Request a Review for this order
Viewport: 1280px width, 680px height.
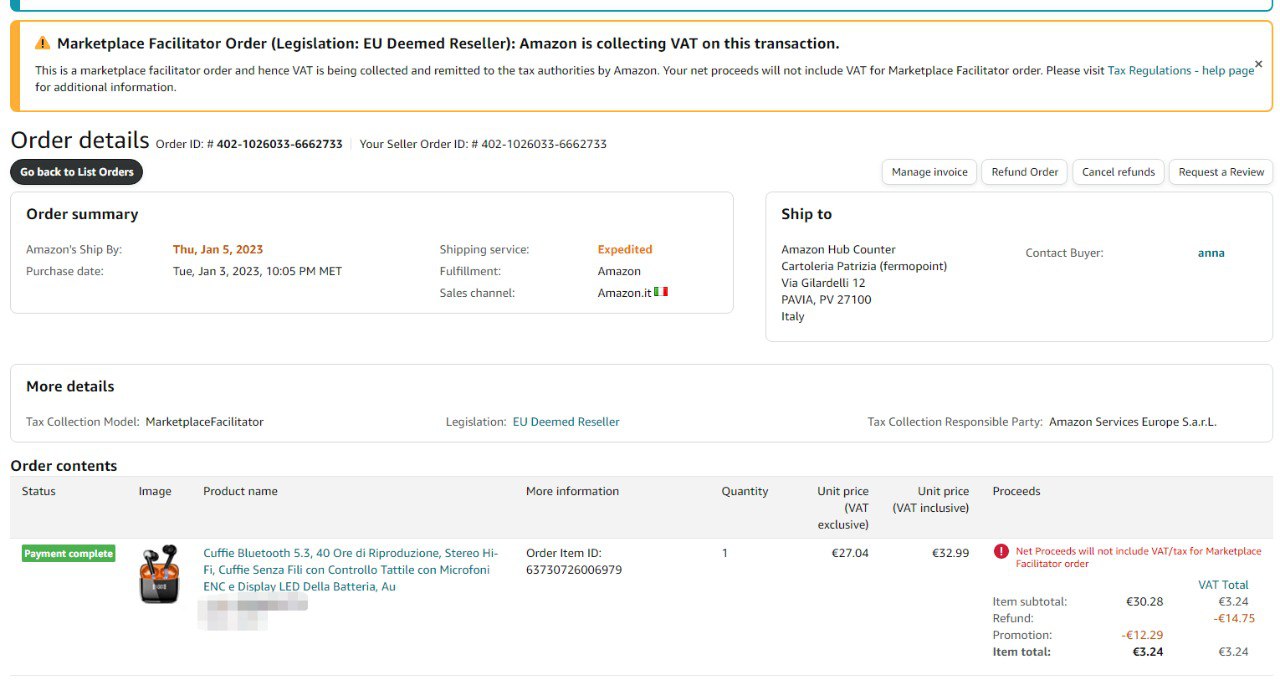1221,172
